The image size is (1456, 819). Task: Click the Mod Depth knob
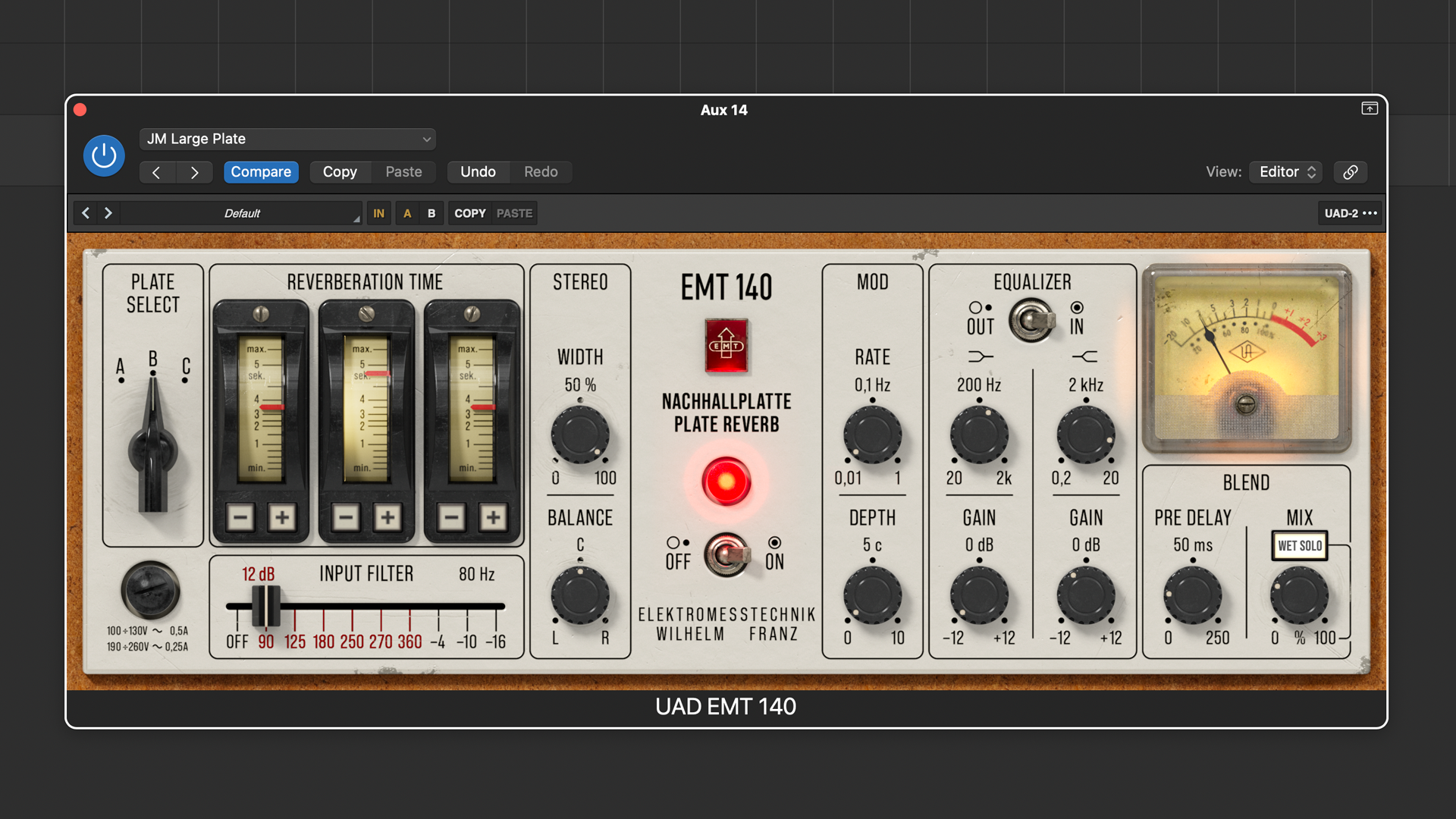coord(872,595)
